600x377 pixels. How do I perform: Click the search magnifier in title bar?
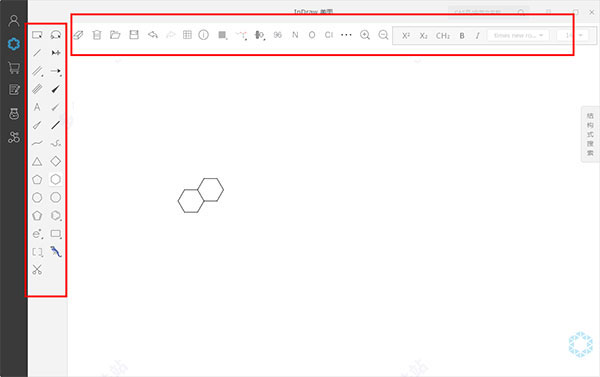pos(521,12)
